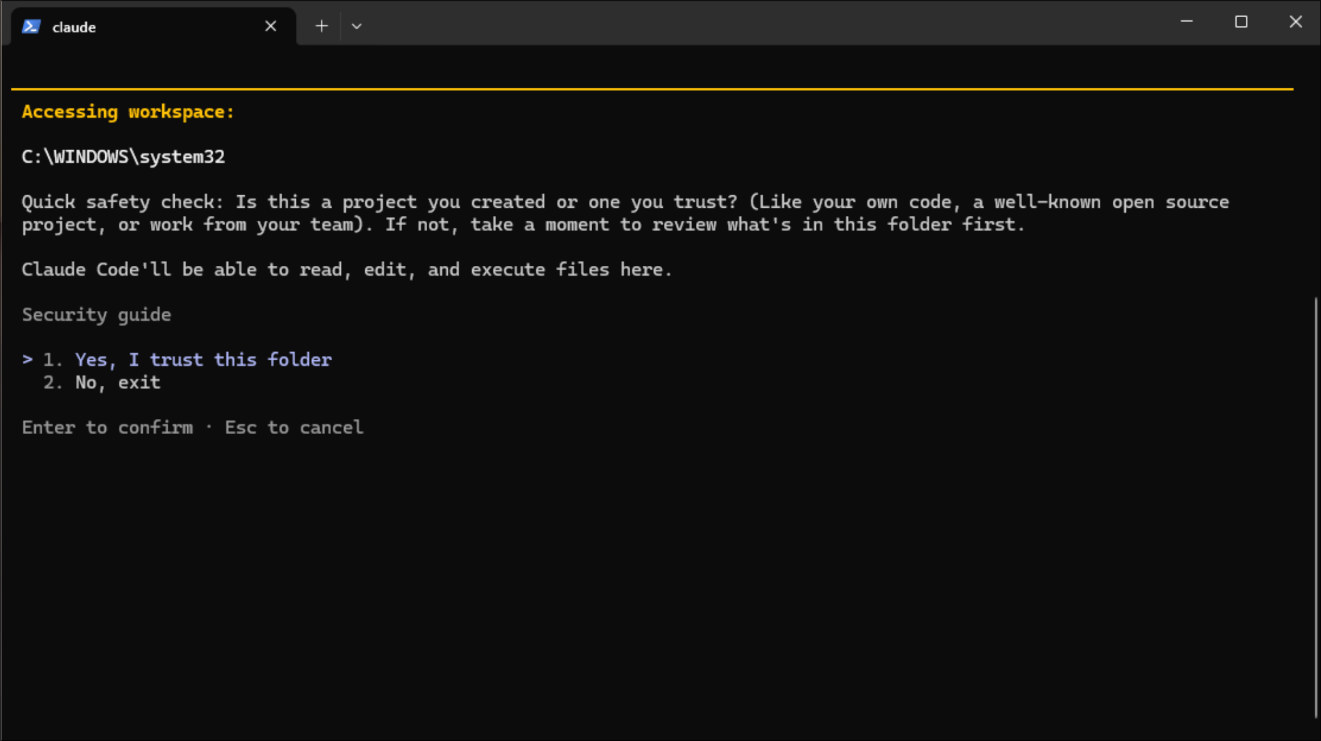Screen dimensions: 1321x741
Task: Click the PowerShell icon on the claude tab
Action: pyautogui.click(x=31, y=27)
